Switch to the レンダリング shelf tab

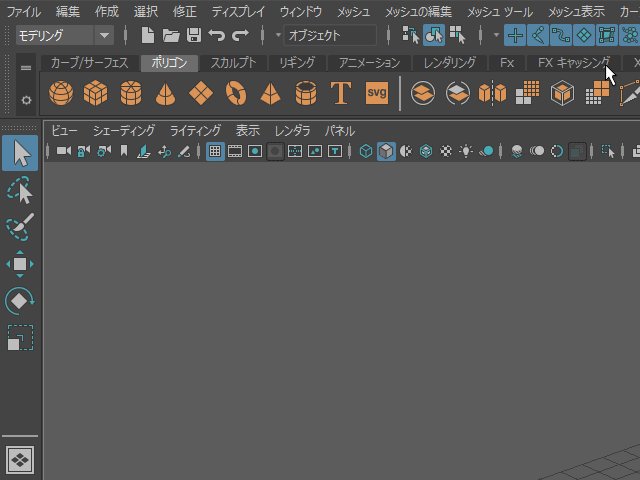tap(449, 63)
